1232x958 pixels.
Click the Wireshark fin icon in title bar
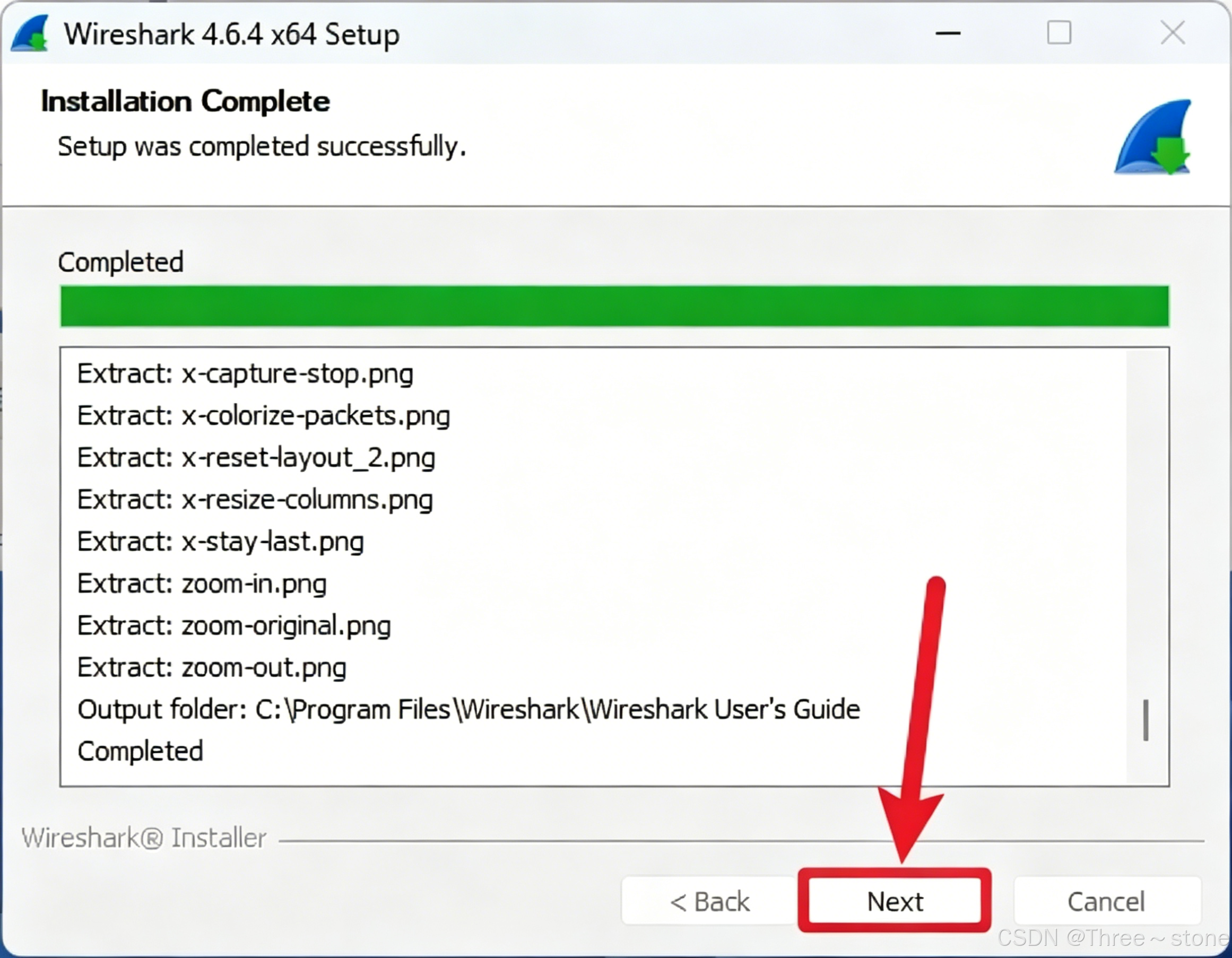point(29,34)
